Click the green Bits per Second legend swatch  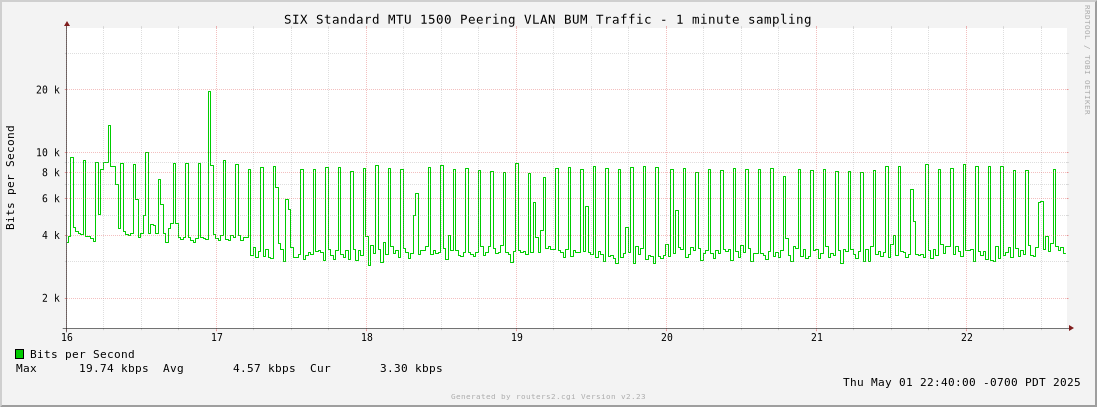(20, 355)
